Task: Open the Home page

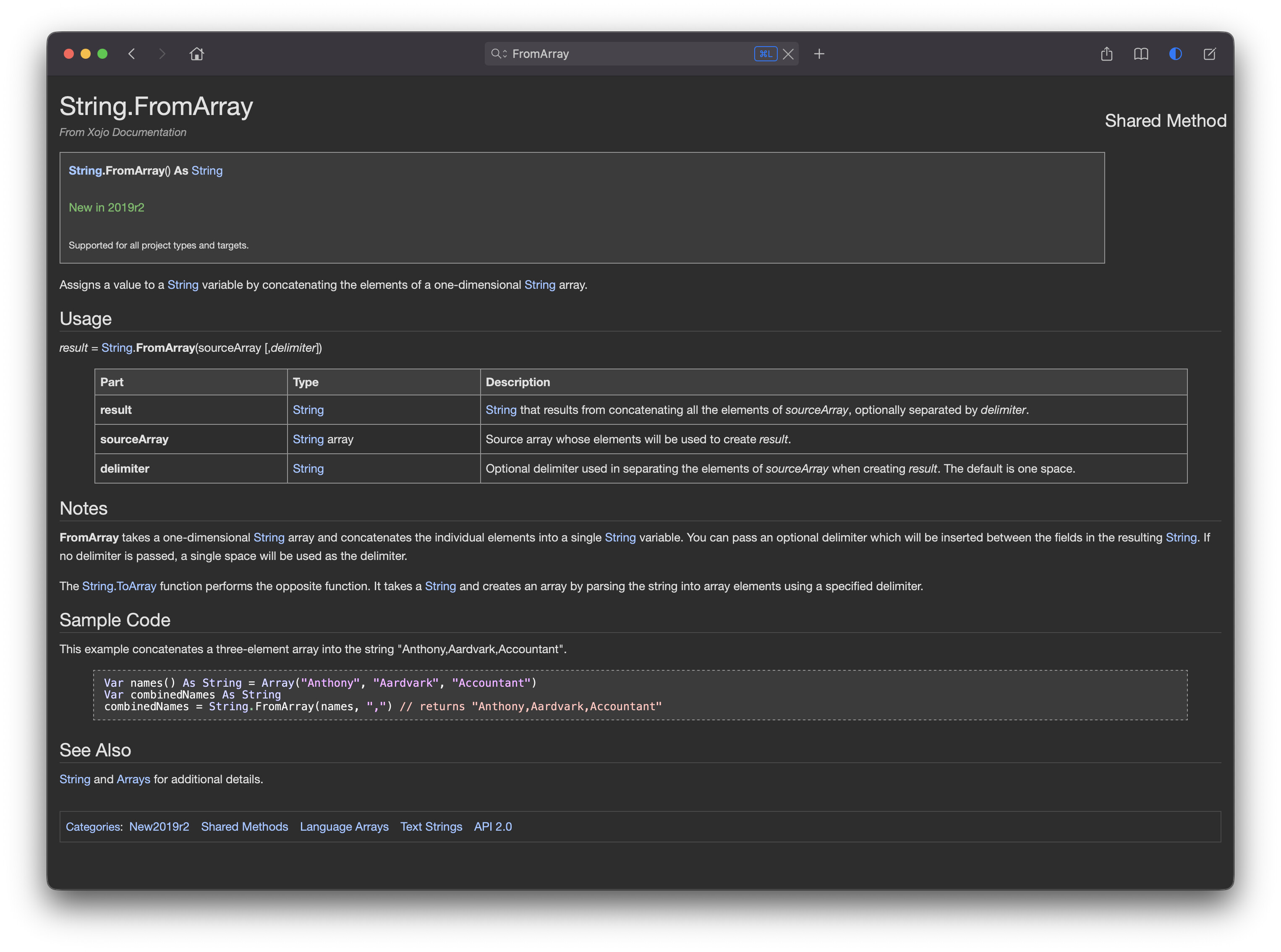Action: point(196,54)
